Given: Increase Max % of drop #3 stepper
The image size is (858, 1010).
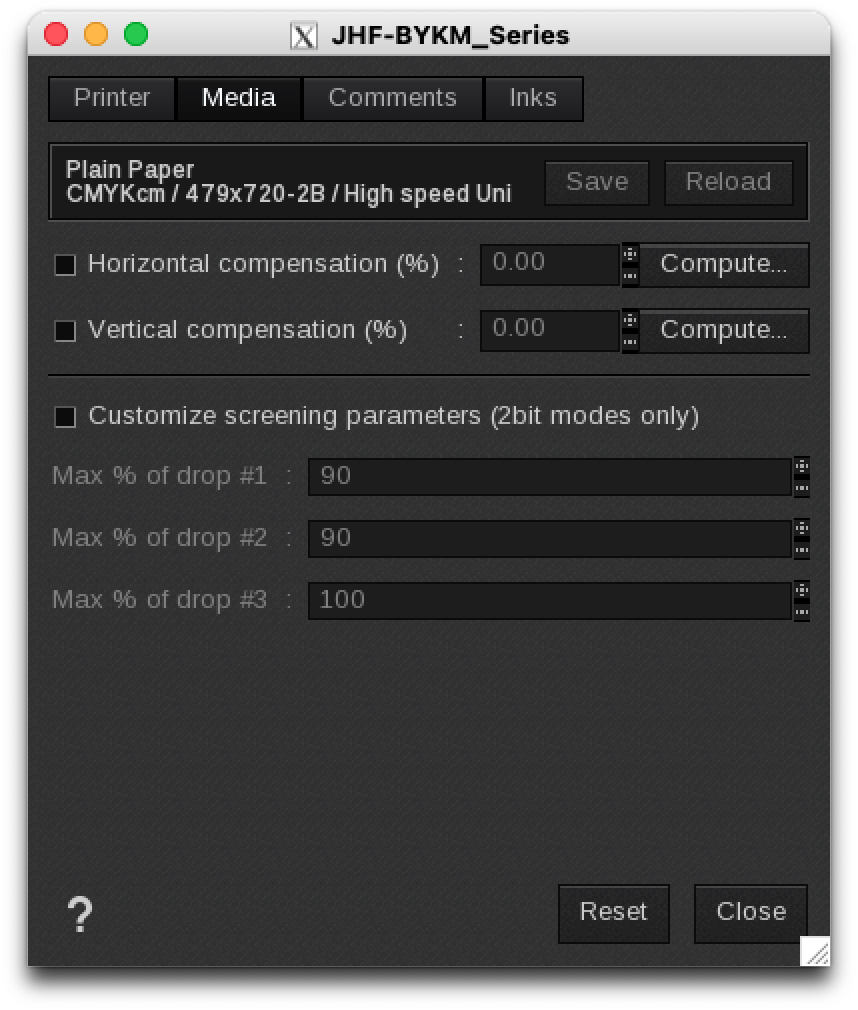Looking at the screenshot, I should [x=801, y=590].
